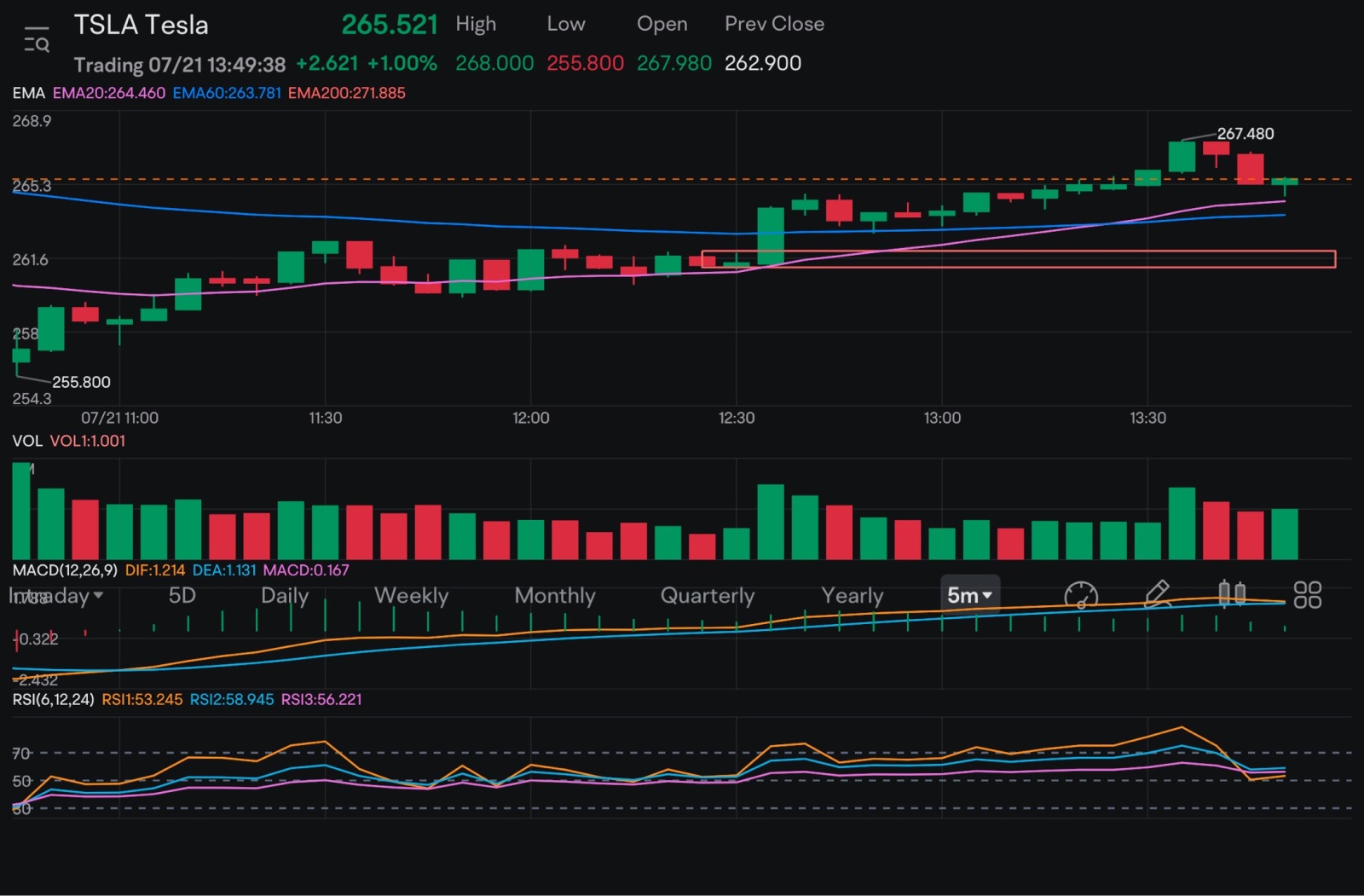Expand the Intraday dropdown
Viewport: 1364px width, 896px height.
click(56, 596)
